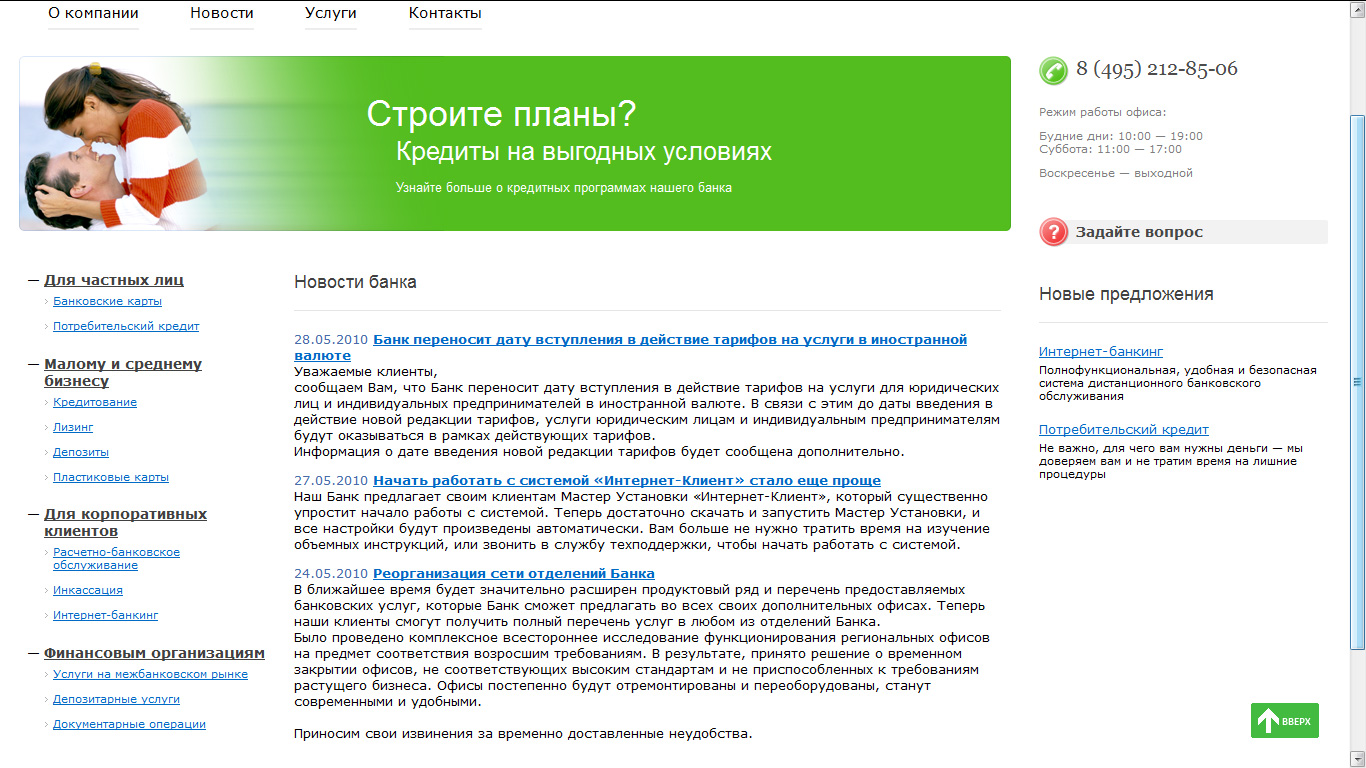1366x768 pixels.
Task: Click the green ВВЕРХ up arrow button
Action: point(1285,720)
